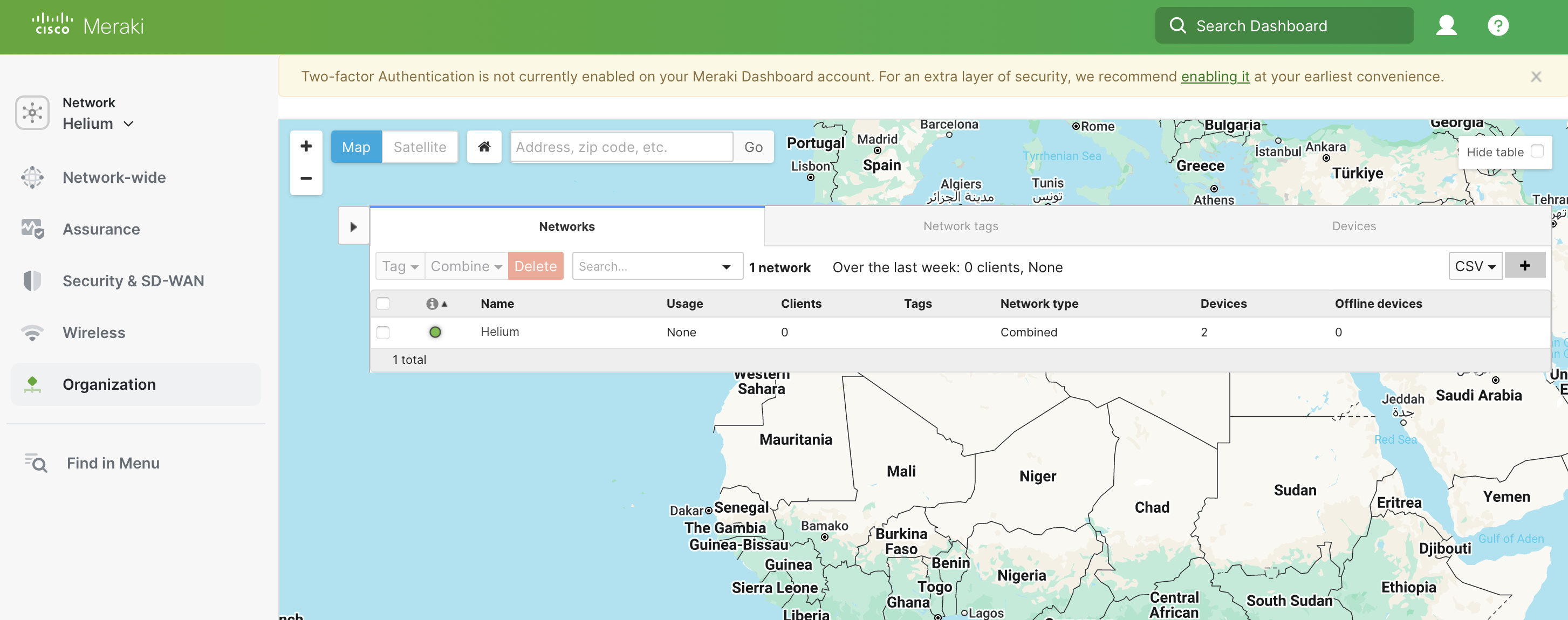This screenshot has height=620, width=1568.
Task: Zoom out with the map minus icon
Action: [x=306, y=178]
